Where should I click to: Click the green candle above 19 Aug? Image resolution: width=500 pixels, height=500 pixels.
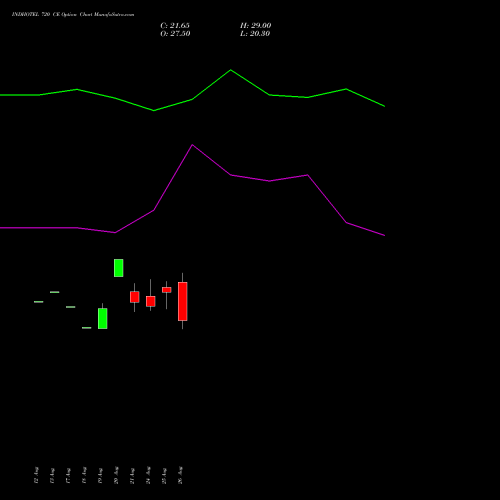tap(103, 318)
